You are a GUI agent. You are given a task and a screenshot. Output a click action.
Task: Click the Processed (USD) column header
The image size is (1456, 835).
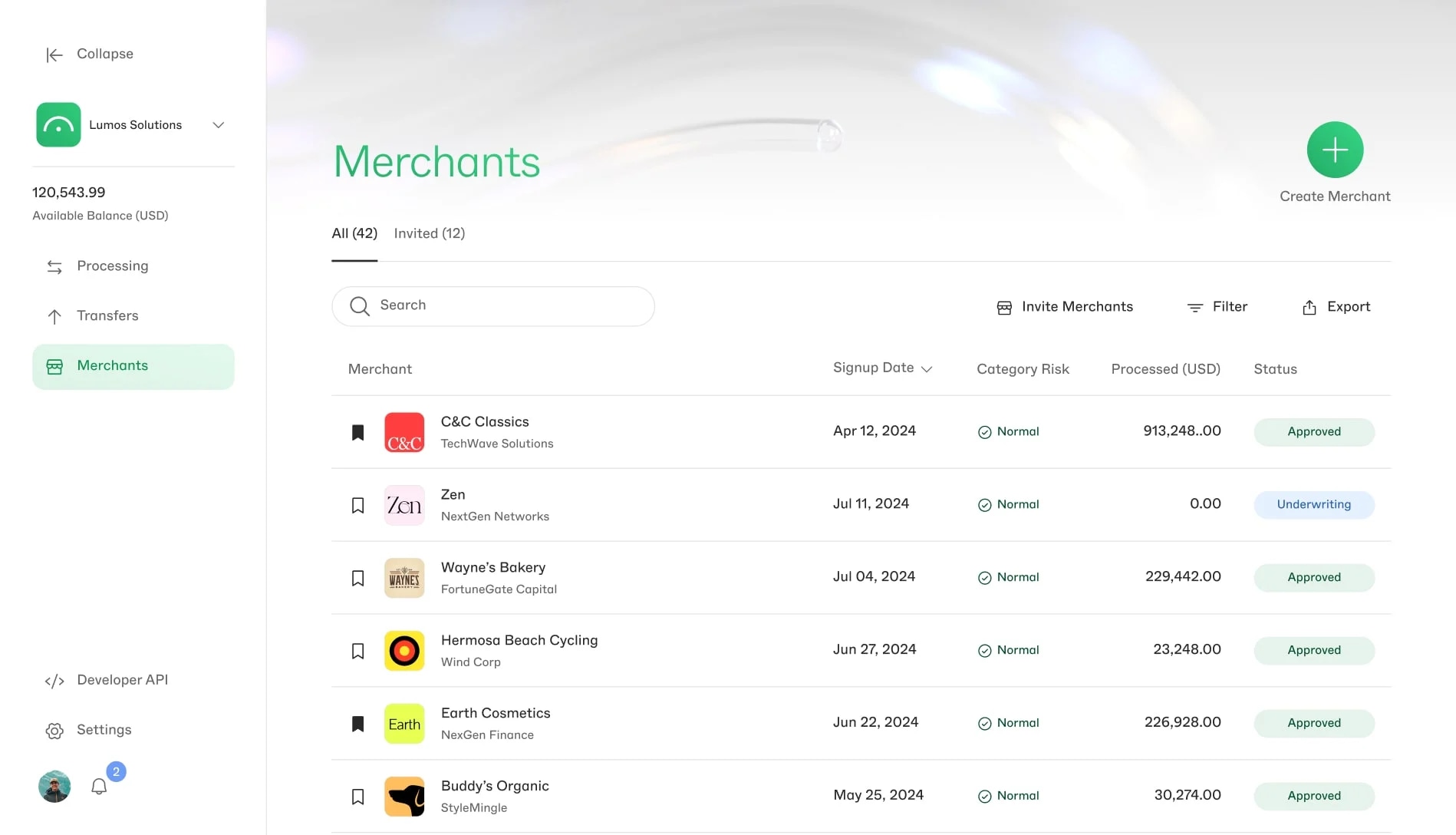(1165, 369)
